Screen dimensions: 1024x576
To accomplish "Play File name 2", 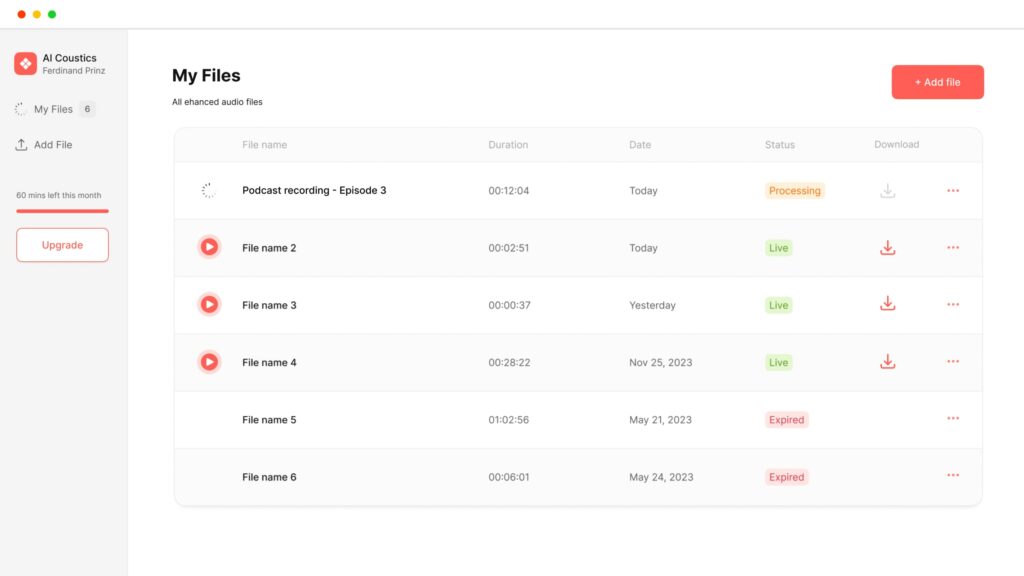I will (209, 247).
